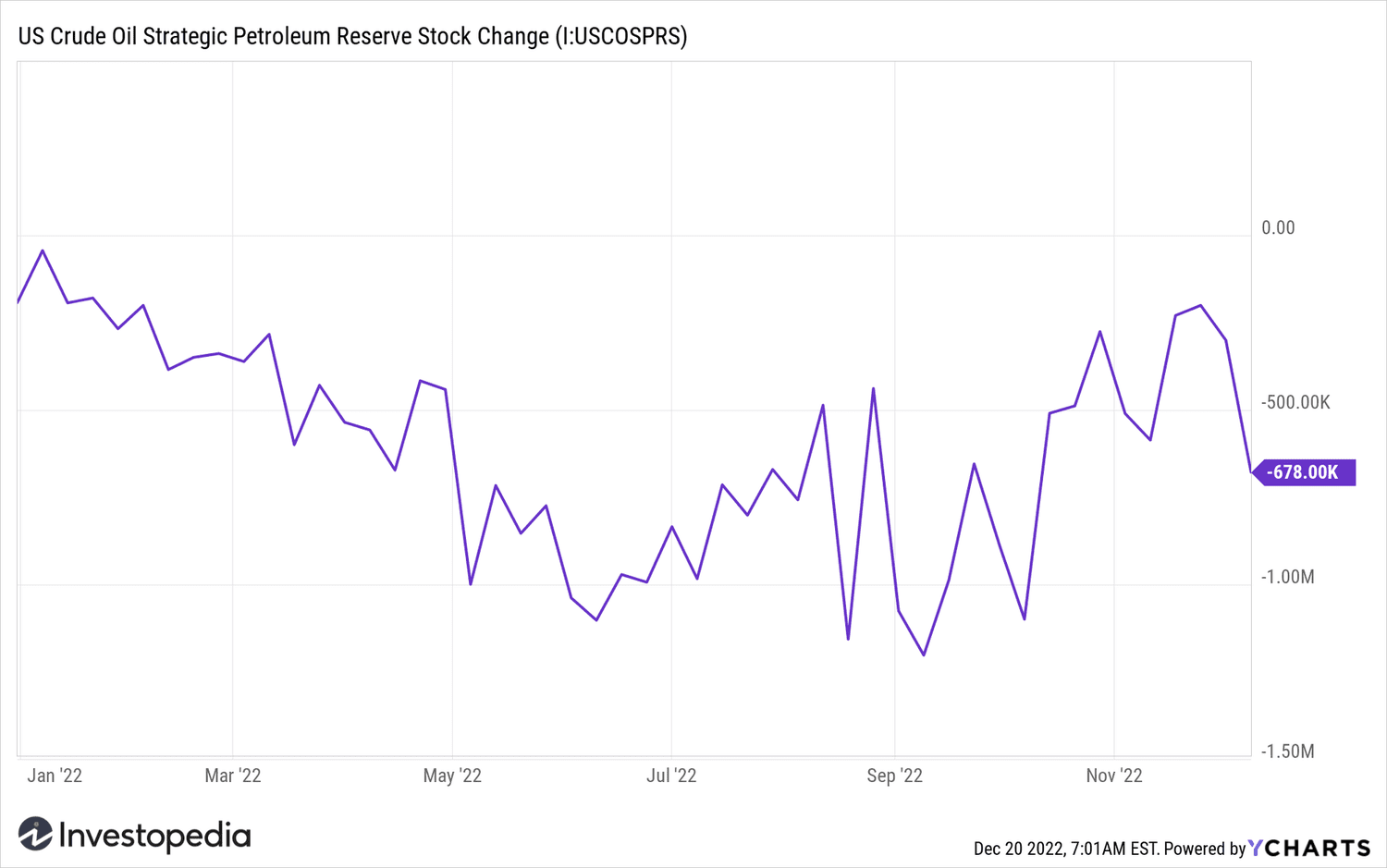Click the highest line peak in early January
This screenshot has width=1387, height=868.
point(43,251)
